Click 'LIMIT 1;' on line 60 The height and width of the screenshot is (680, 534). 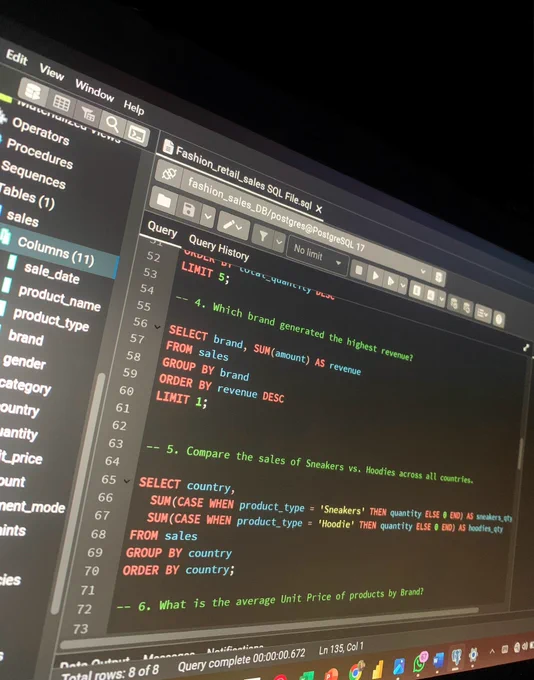click(x=181, y=399)
